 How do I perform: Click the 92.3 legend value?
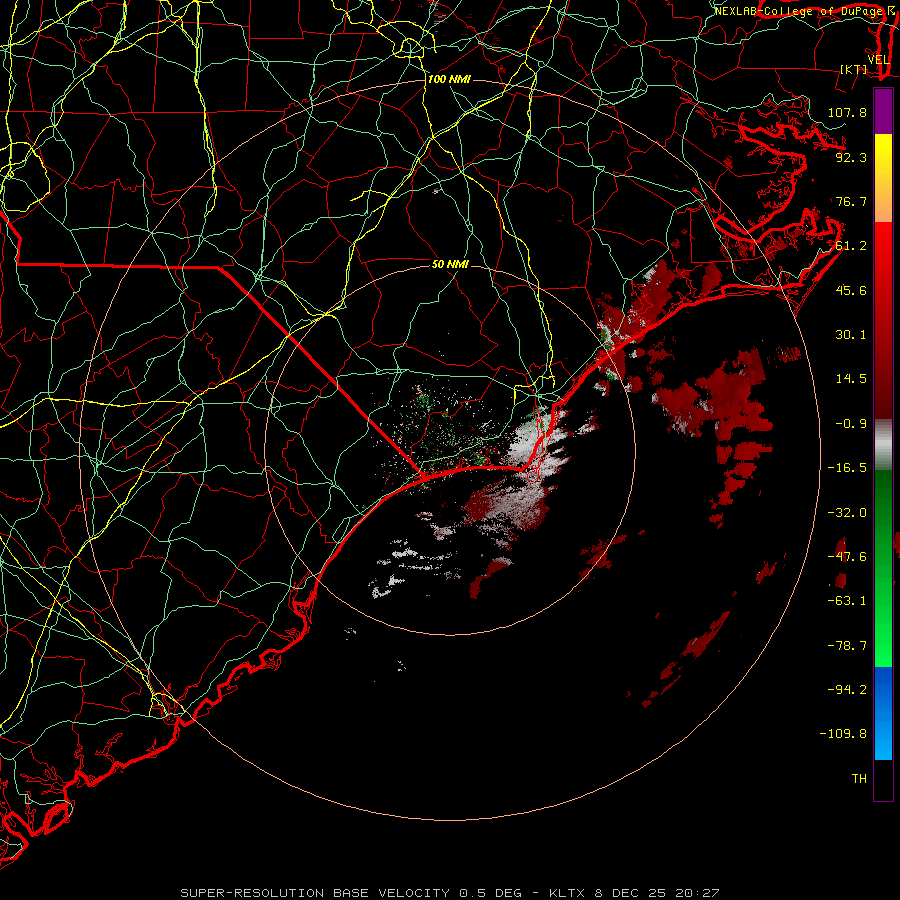(851, 157)
